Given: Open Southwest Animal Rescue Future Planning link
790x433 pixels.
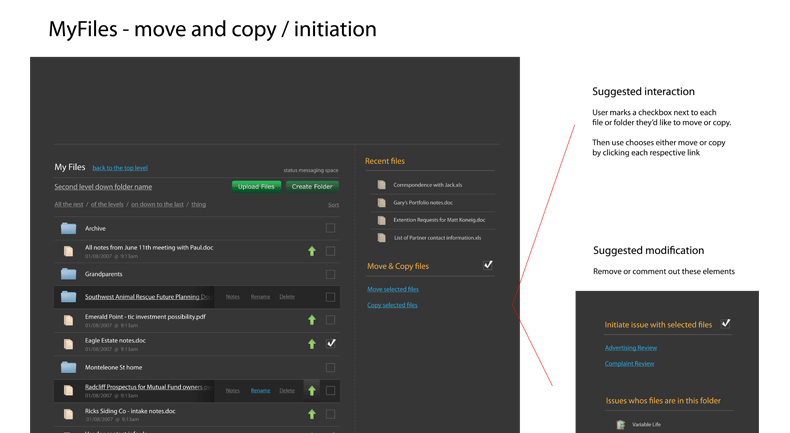Looking at the screenshot, I should (x=148, y=297).
